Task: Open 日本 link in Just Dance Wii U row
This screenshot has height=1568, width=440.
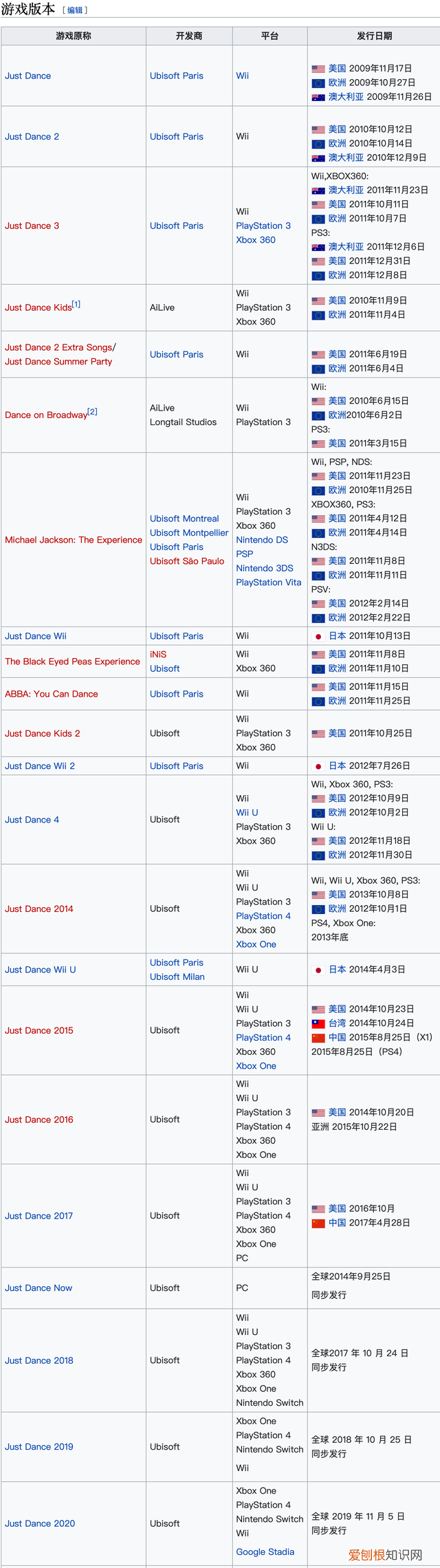Action: click(337, 970)
